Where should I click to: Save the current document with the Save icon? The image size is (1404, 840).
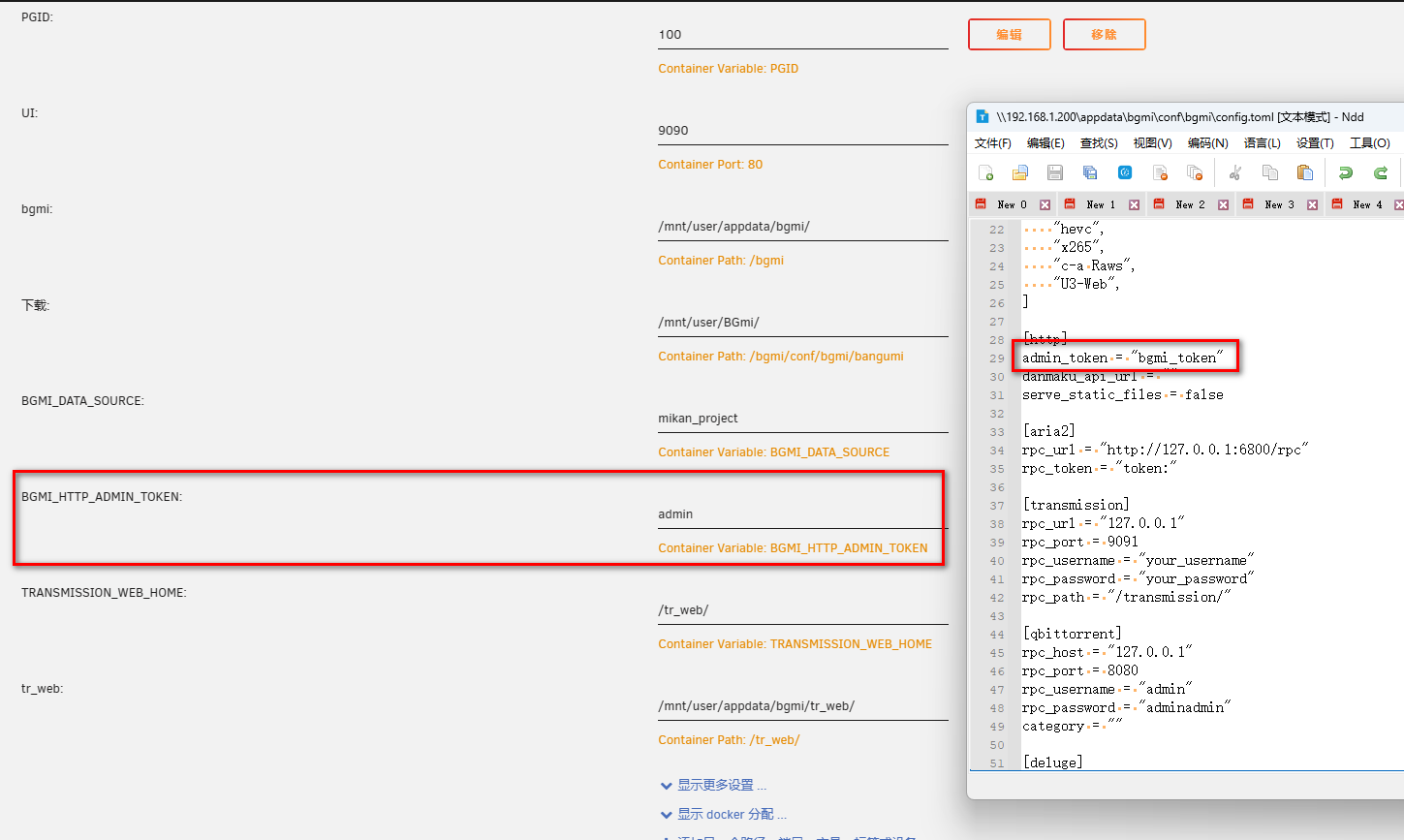click(1055, 172)
